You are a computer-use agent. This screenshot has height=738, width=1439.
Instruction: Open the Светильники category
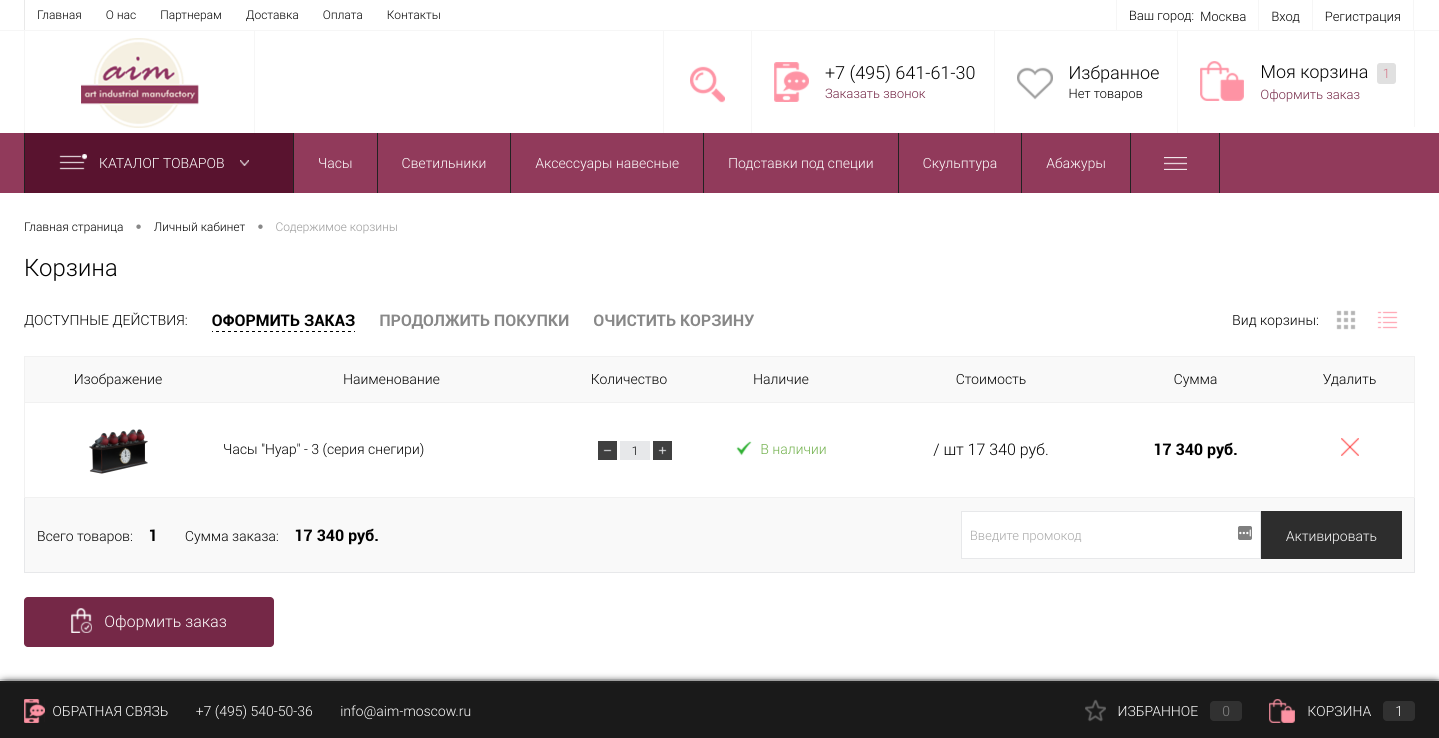click(443, 163)
